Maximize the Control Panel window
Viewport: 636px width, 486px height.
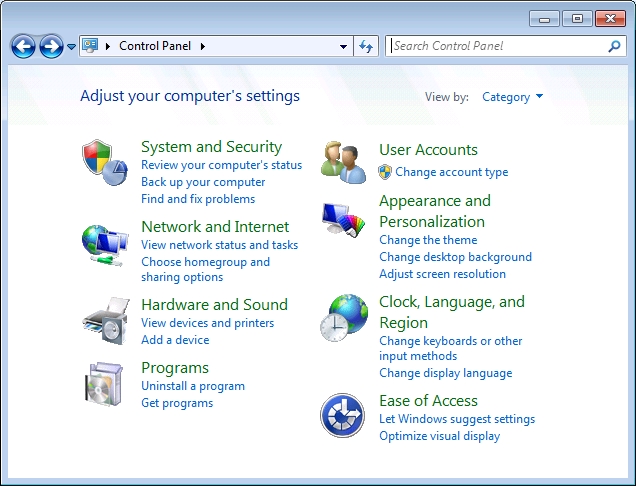(577, 19)
